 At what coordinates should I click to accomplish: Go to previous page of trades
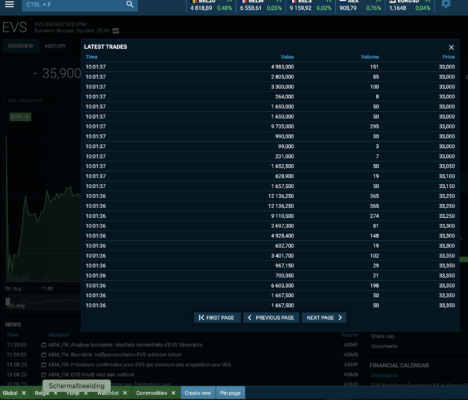[x=271, y=318]
